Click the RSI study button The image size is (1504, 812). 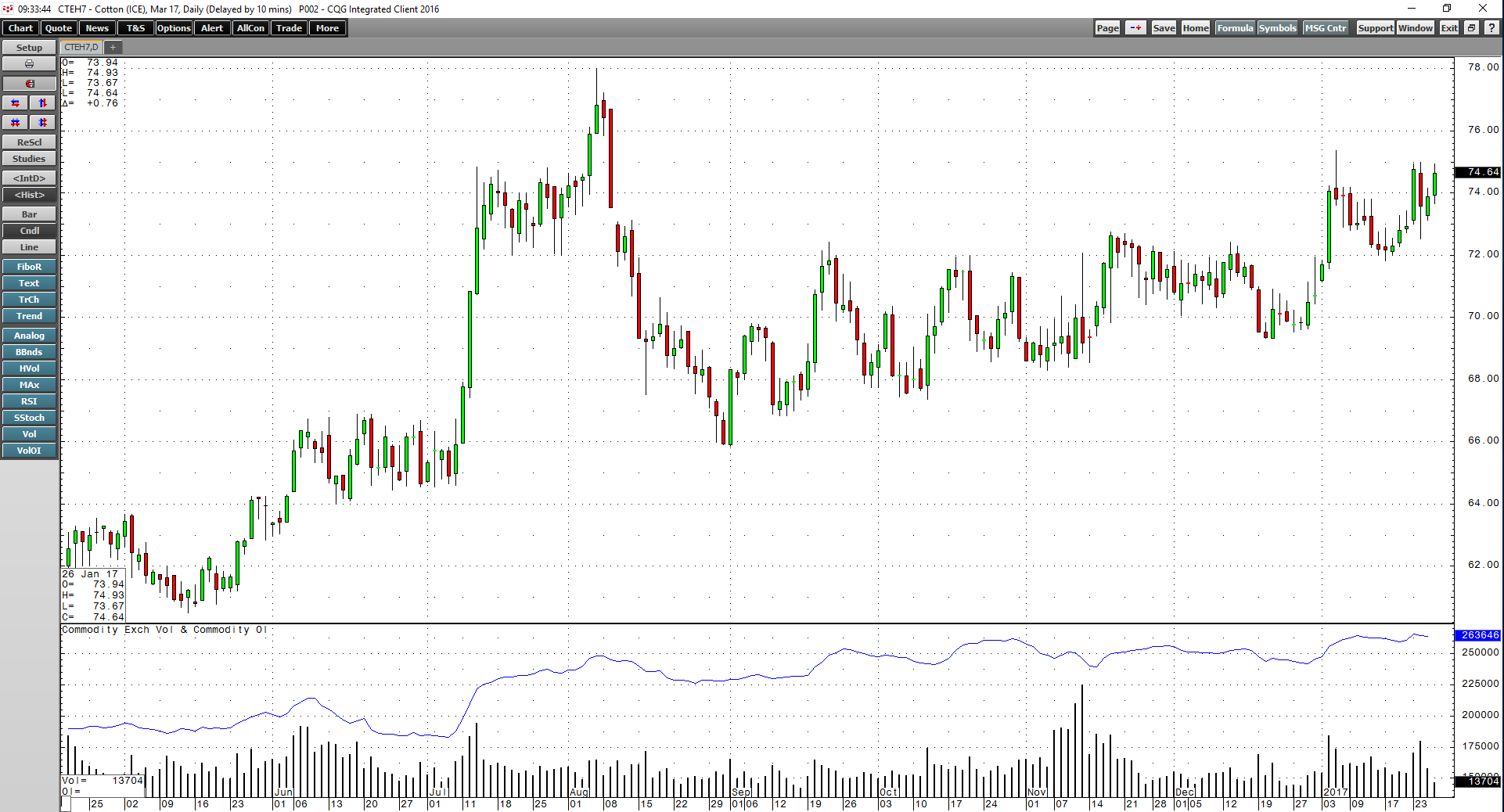point(29,401)
